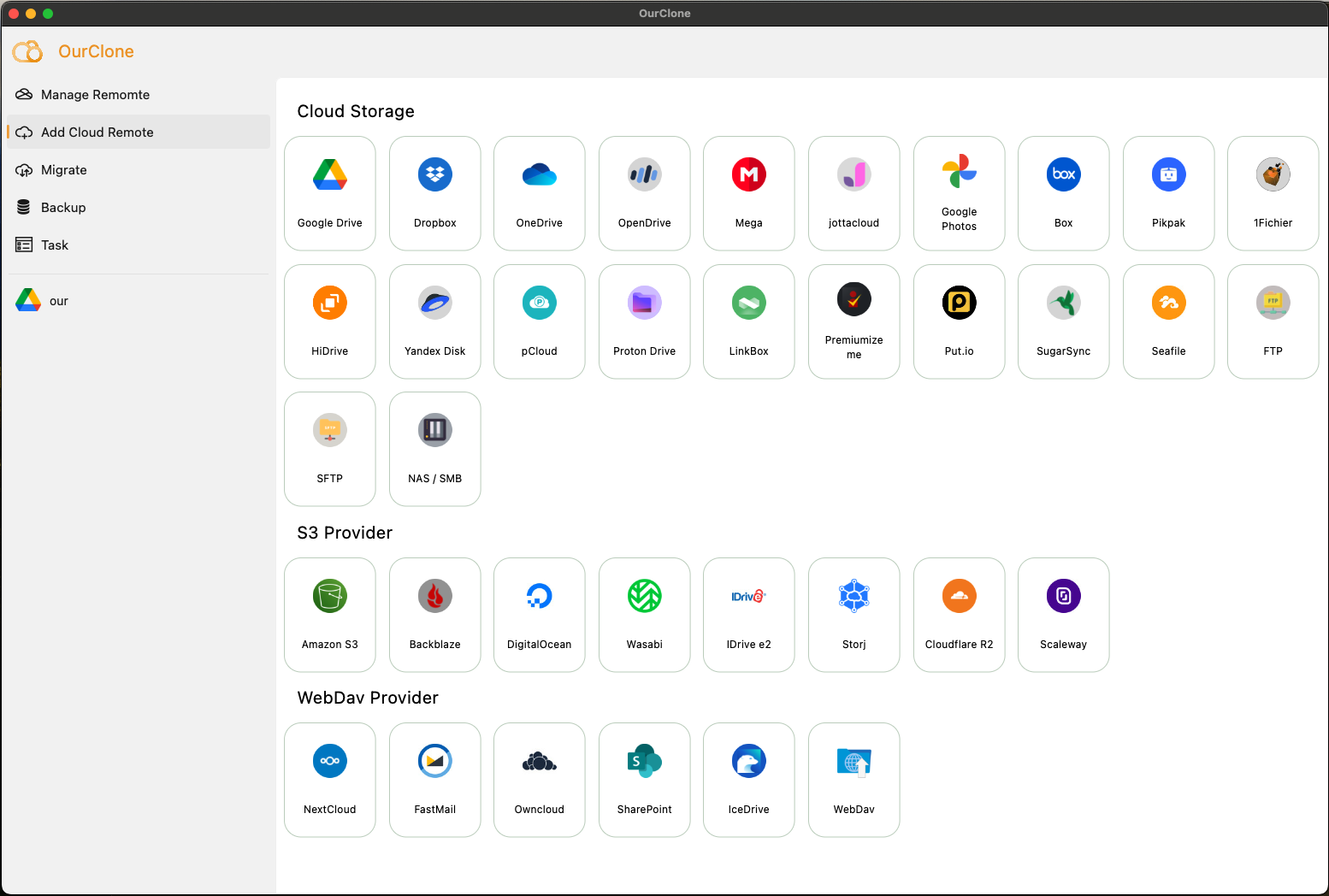Select the Mega cloud card

point(749,193)
